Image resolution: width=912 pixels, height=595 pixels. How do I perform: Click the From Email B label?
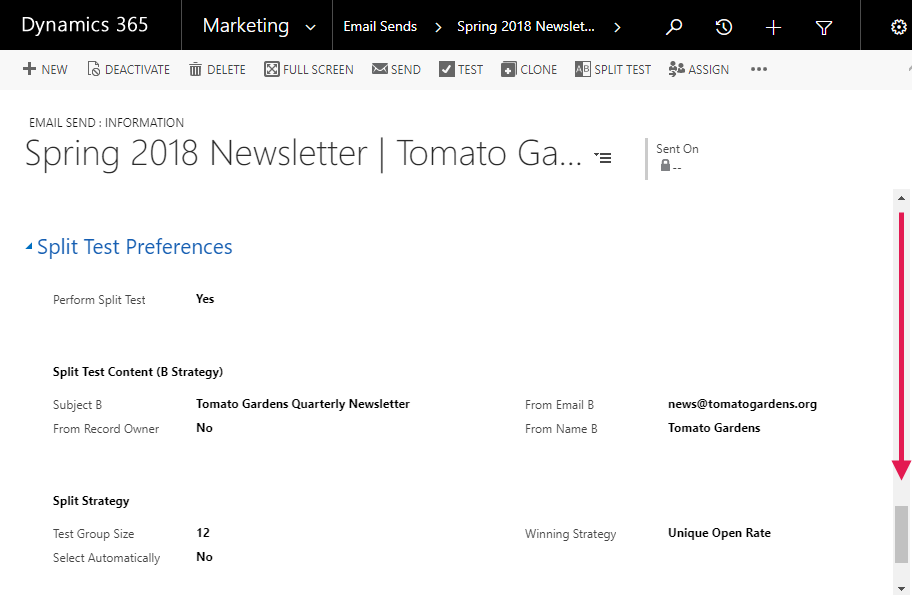pos(560,405)
